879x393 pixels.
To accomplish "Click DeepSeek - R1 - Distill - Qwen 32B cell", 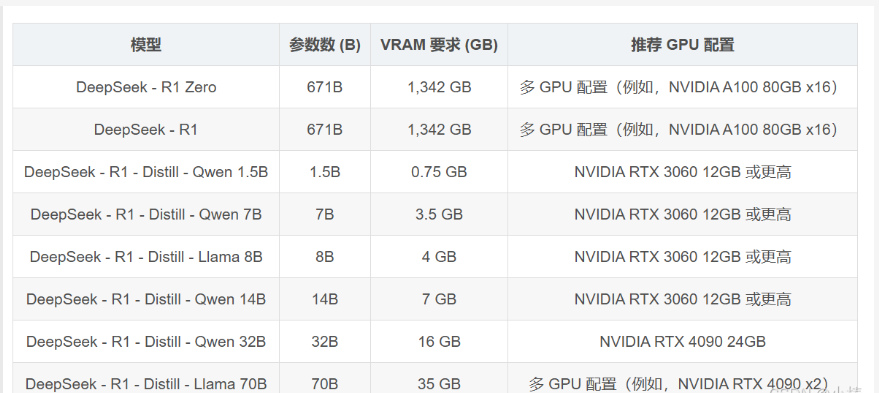I will 146,341.
